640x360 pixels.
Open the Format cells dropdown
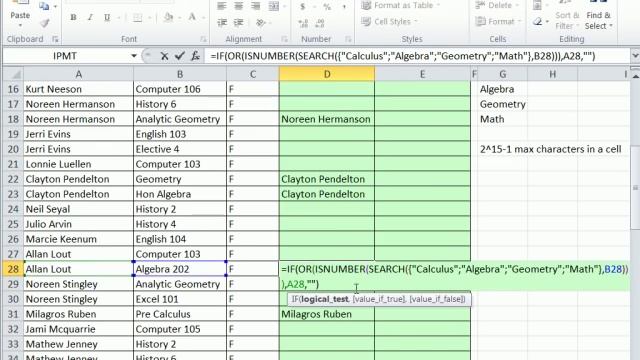[498, 22]
